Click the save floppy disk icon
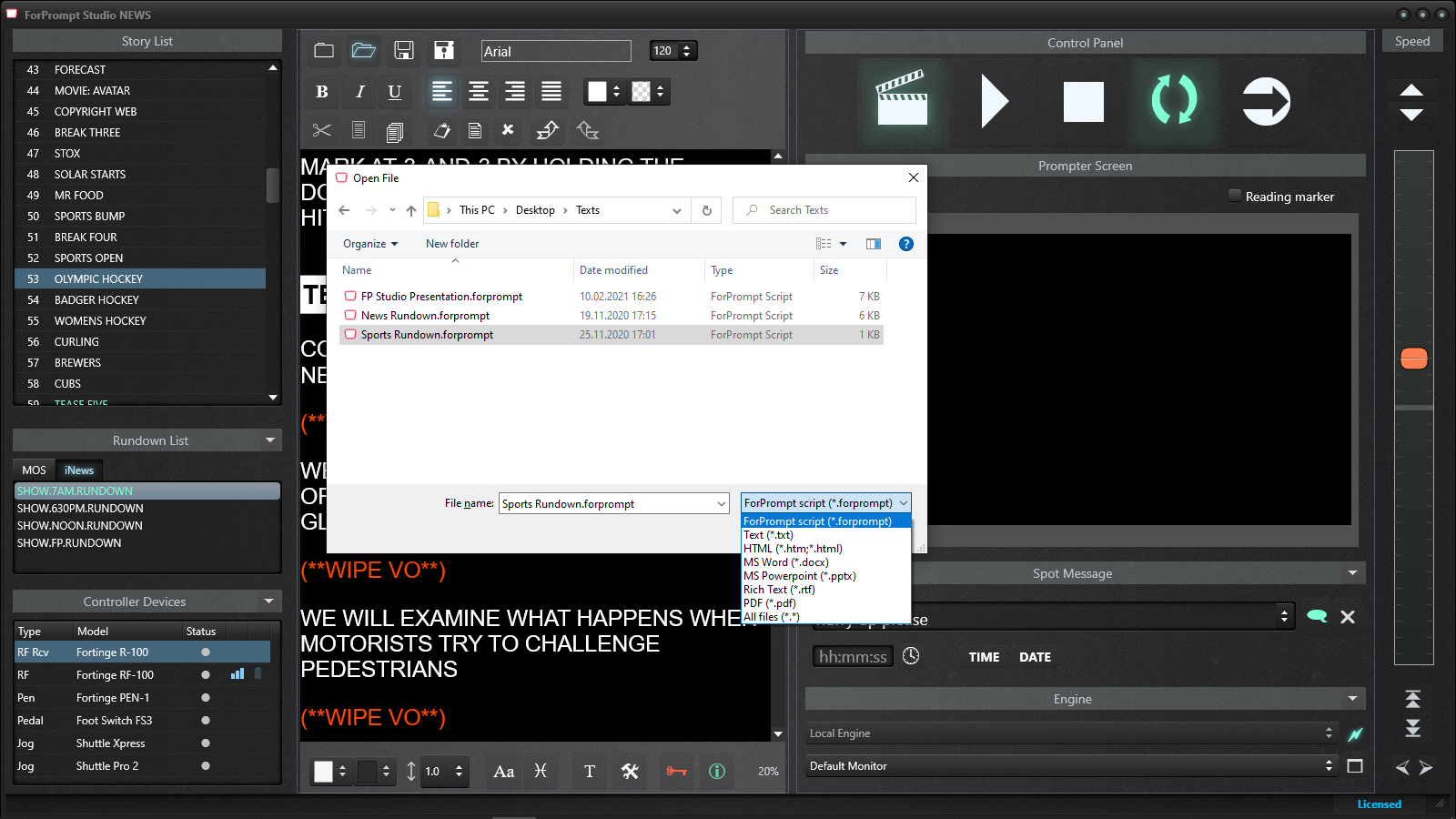The height and width of the screenshot is (819, 1456). (x=404, y=51)
